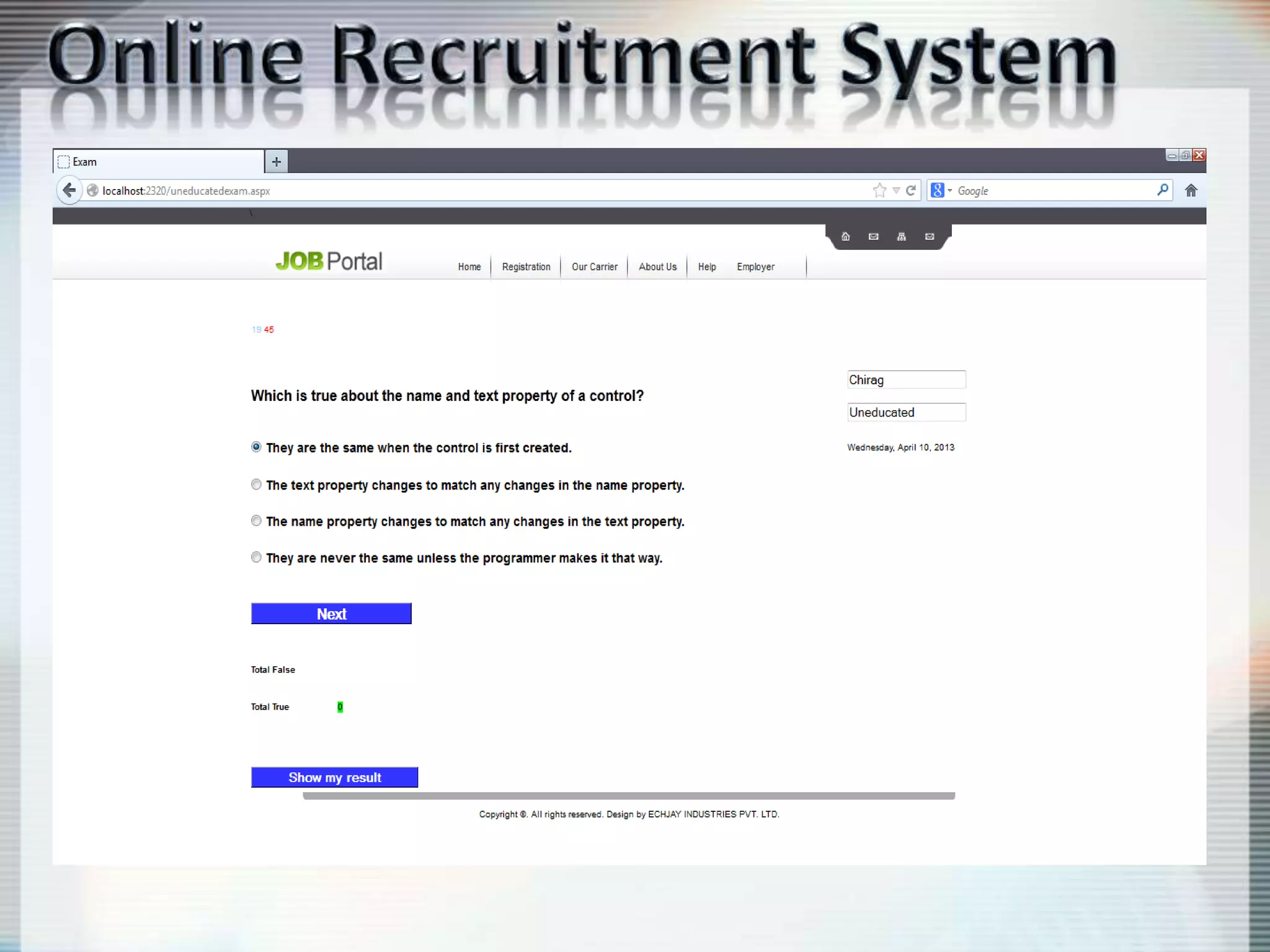The height and width of the screenshot is (952, 1270).
Task: Click the browser back arrow button
Action: tap(69, 190)
